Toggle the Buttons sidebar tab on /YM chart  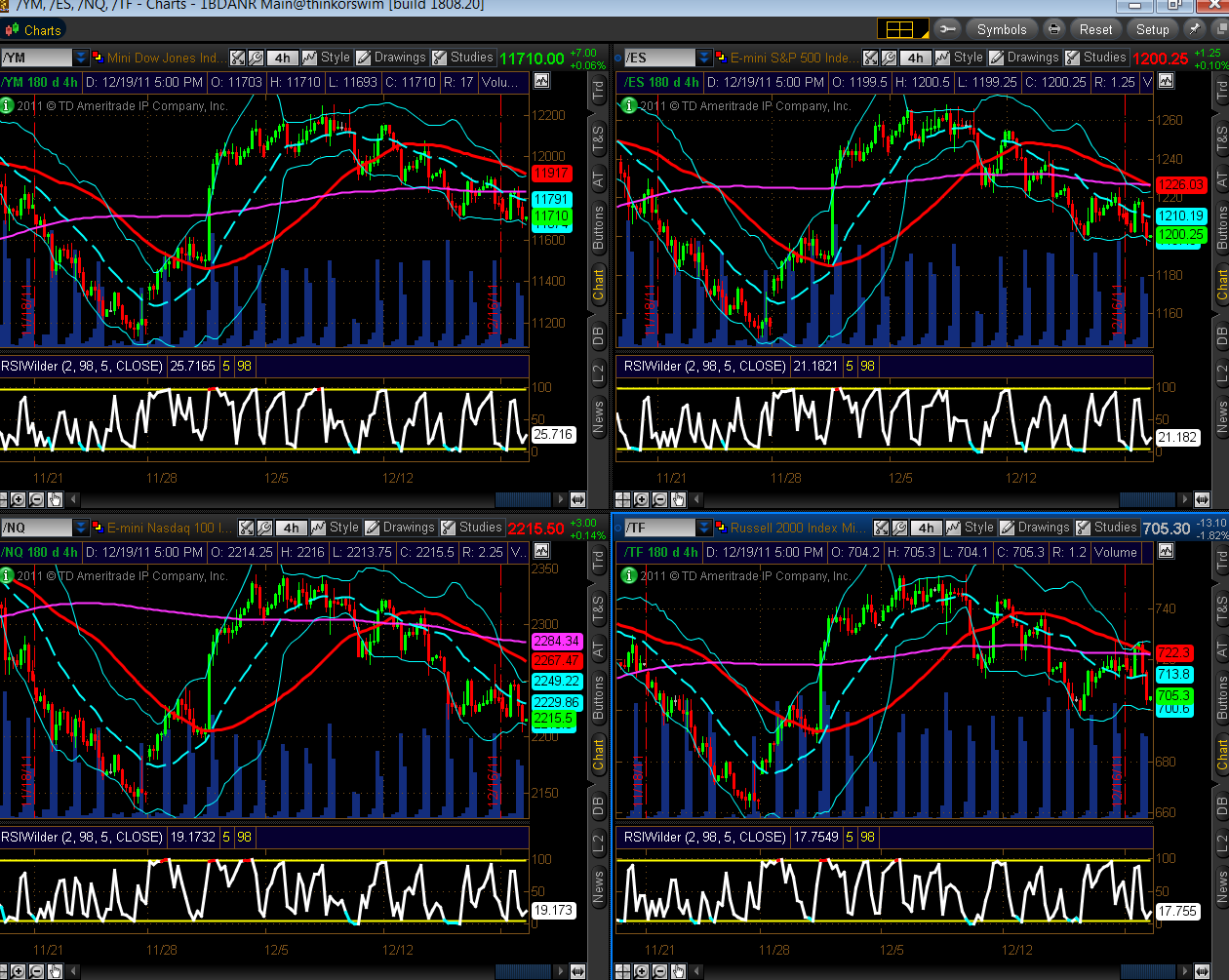pos(598,228)
